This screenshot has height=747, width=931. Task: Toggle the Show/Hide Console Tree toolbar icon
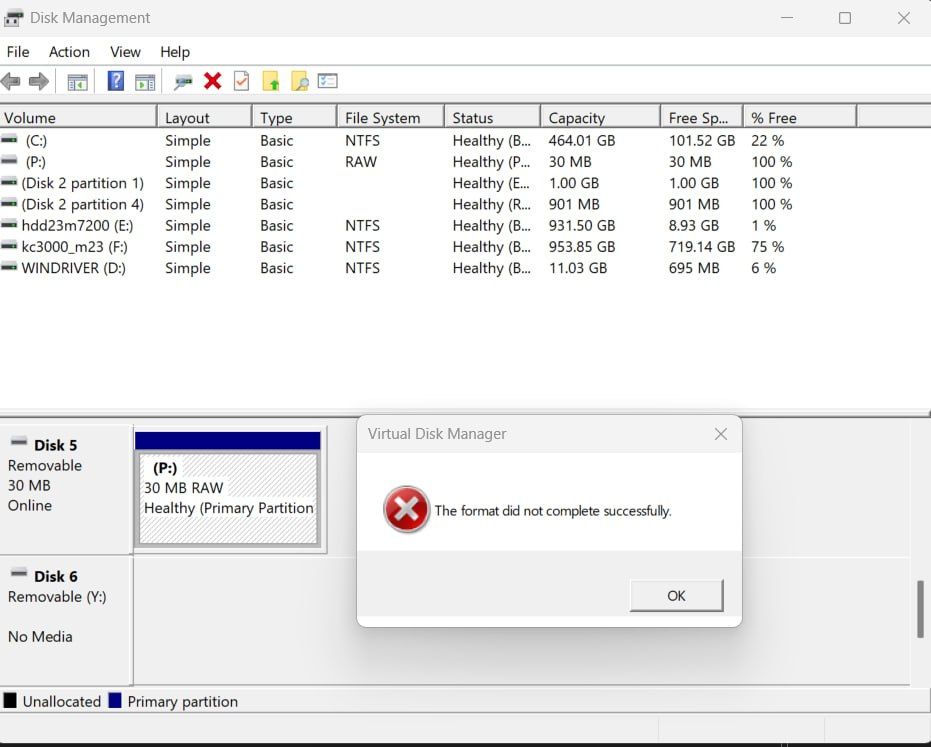tap(77, 81)
